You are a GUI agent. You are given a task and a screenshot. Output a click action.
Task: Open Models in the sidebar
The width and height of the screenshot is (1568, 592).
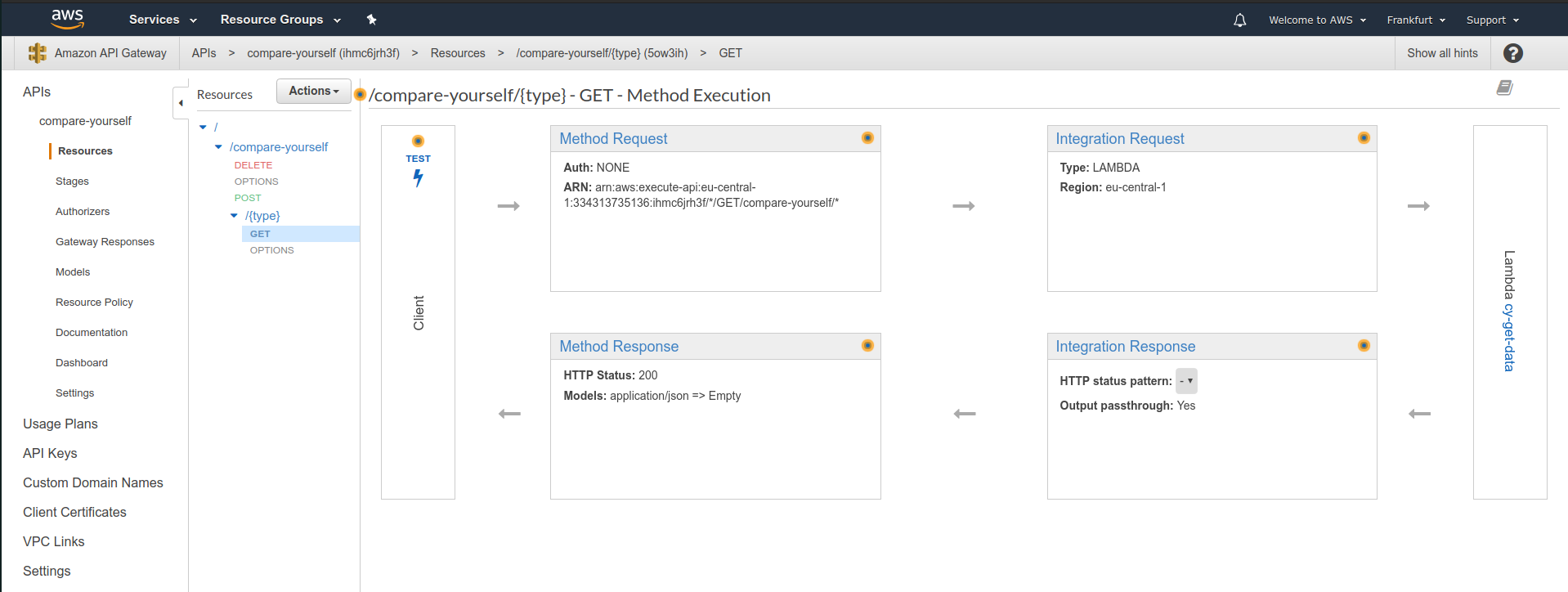[x=73, y=272]
